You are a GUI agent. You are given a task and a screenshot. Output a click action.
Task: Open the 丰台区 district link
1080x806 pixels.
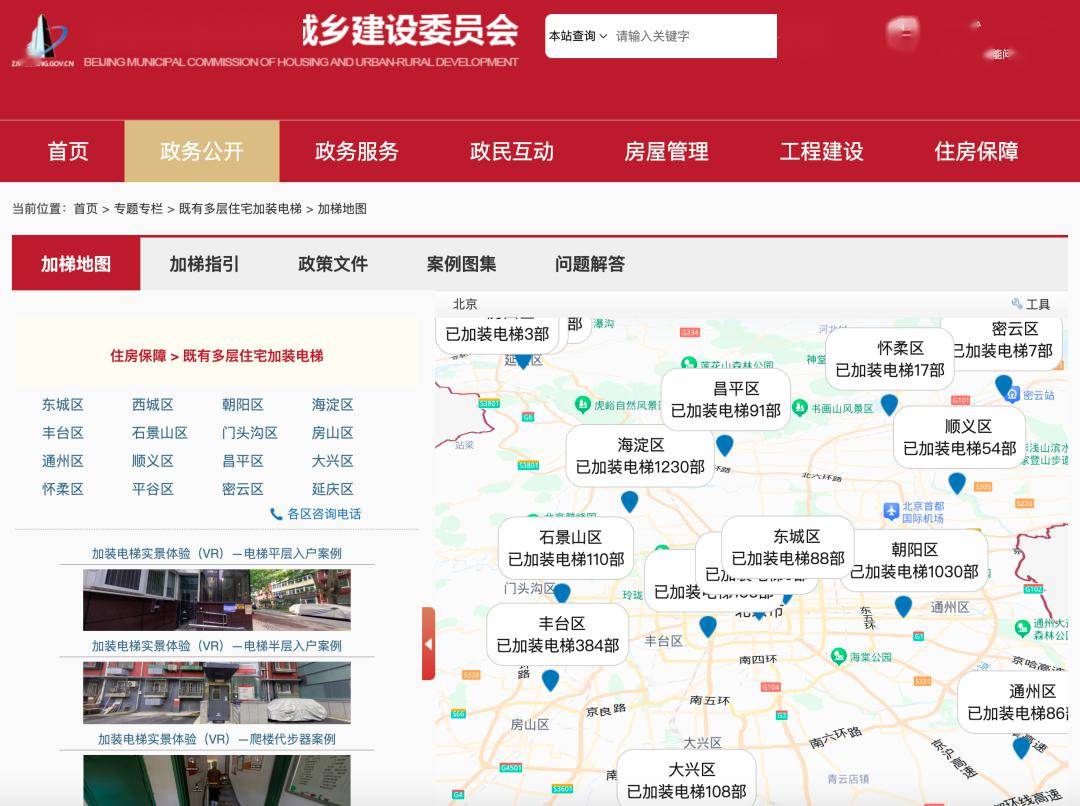[65, 432]
